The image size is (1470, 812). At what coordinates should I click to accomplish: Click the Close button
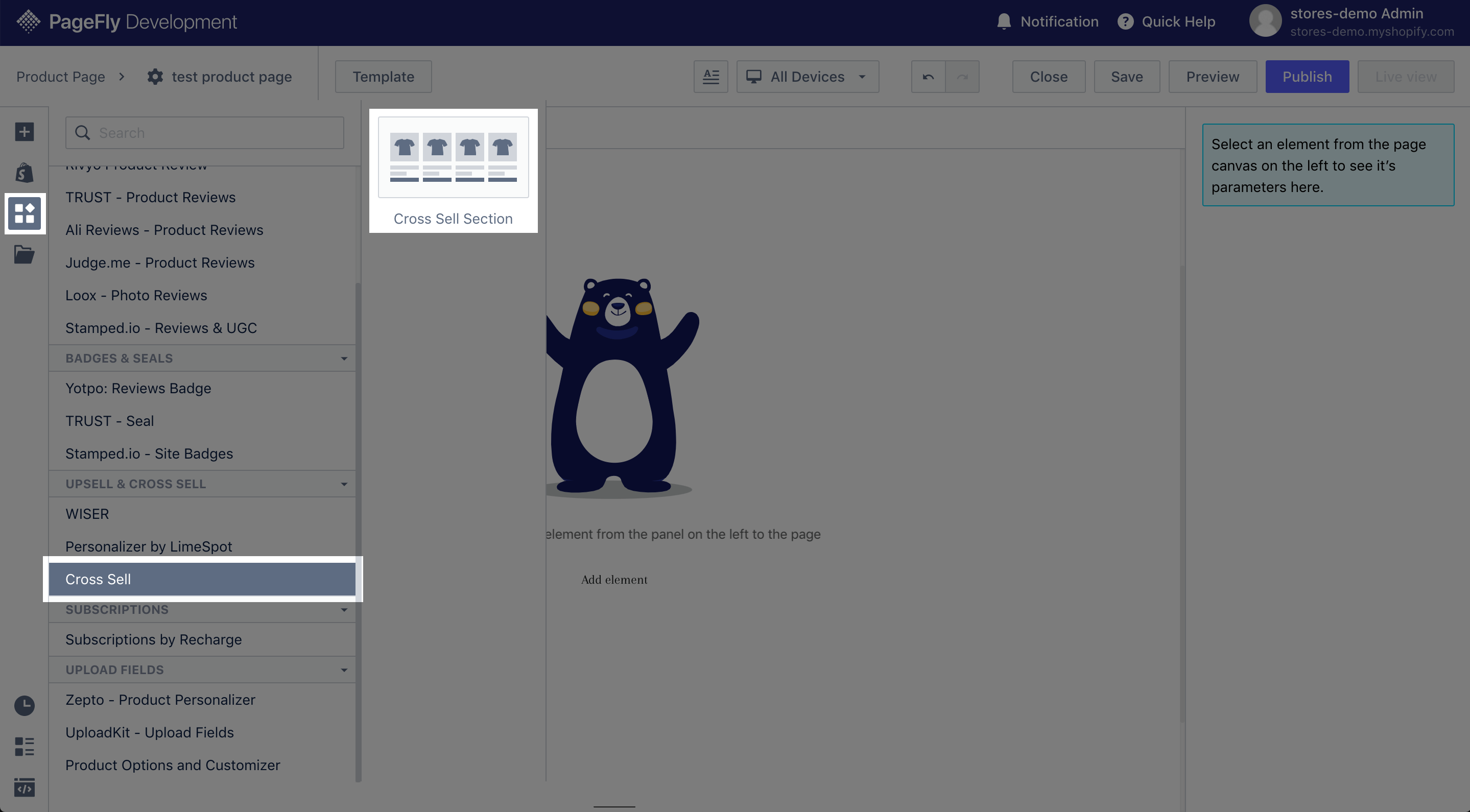click(1049, 77)
